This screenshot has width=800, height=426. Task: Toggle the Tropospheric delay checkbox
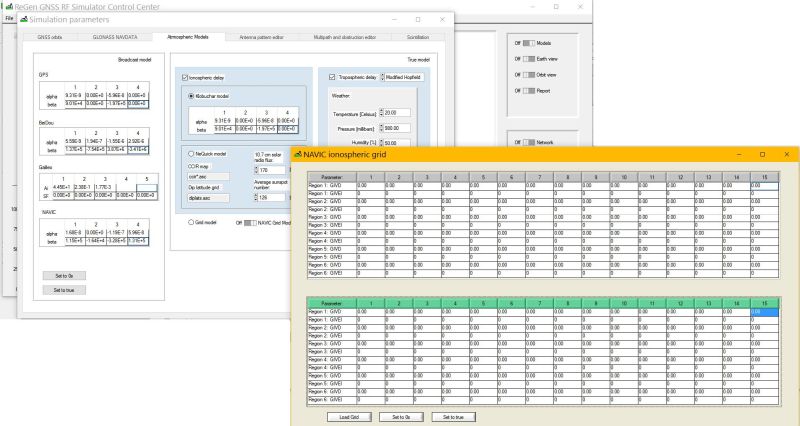click(334, 77)
